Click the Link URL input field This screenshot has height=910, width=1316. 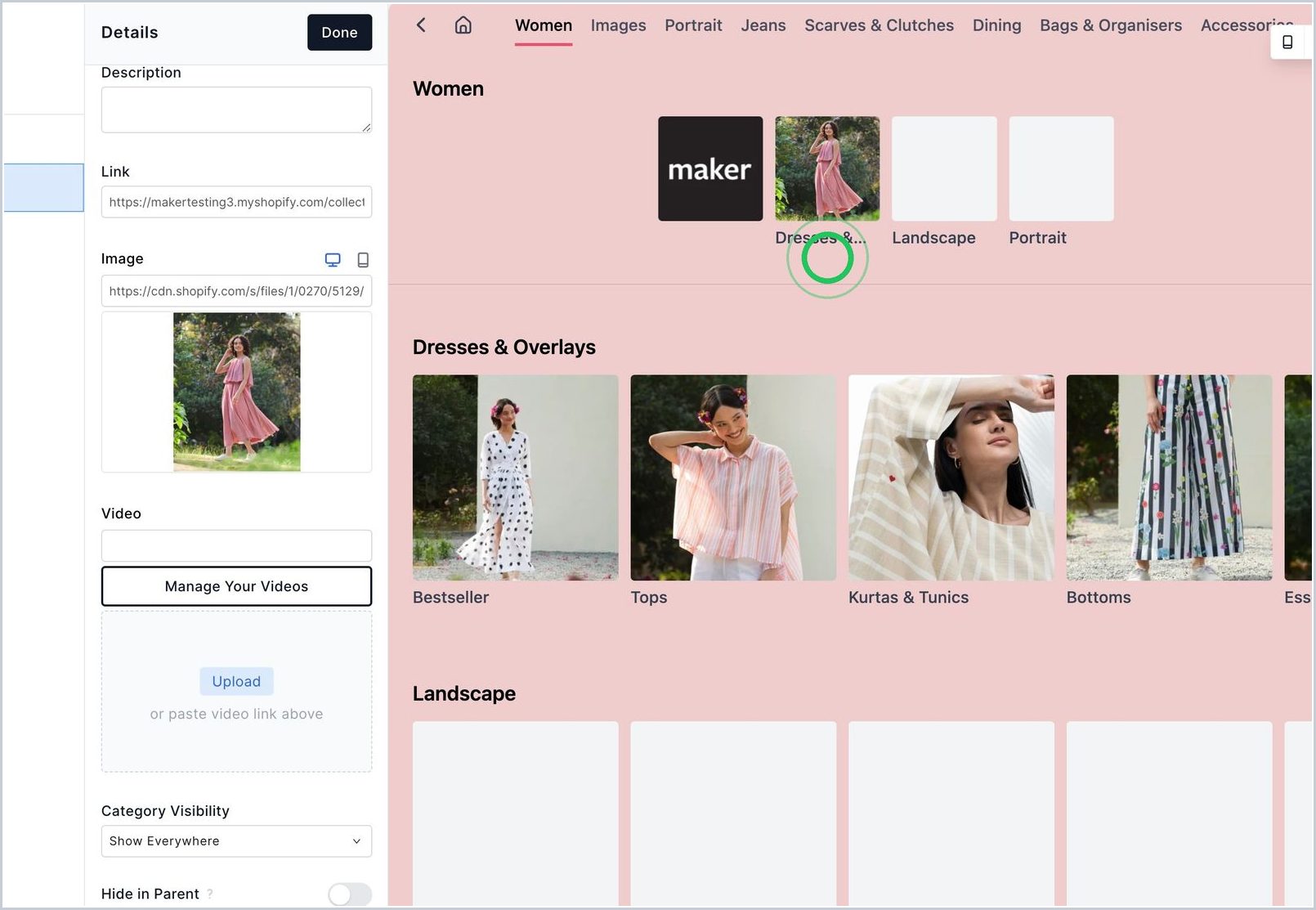pos(236,202)
